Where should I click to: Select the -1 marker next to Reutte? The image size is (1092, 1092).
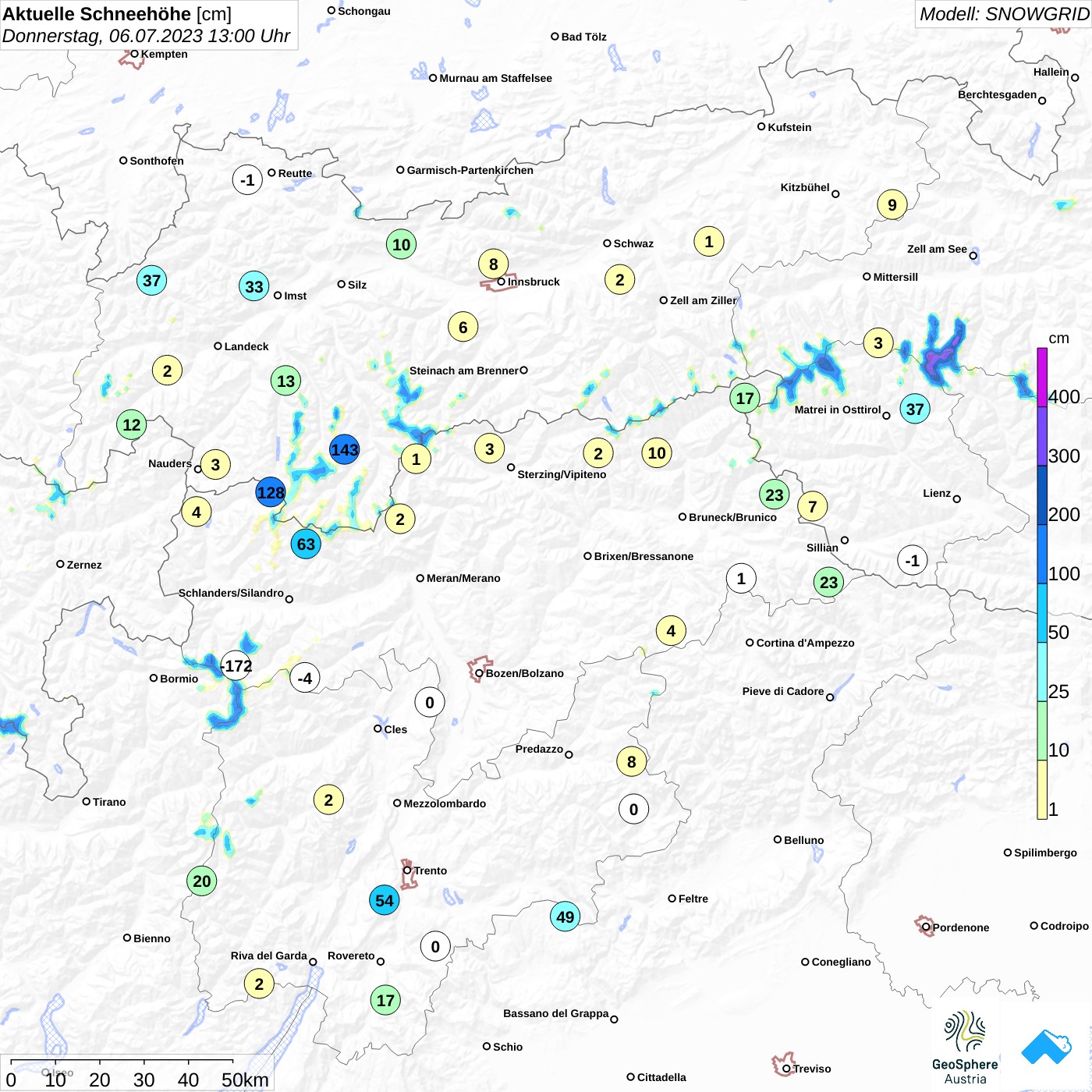pos(247,179)
